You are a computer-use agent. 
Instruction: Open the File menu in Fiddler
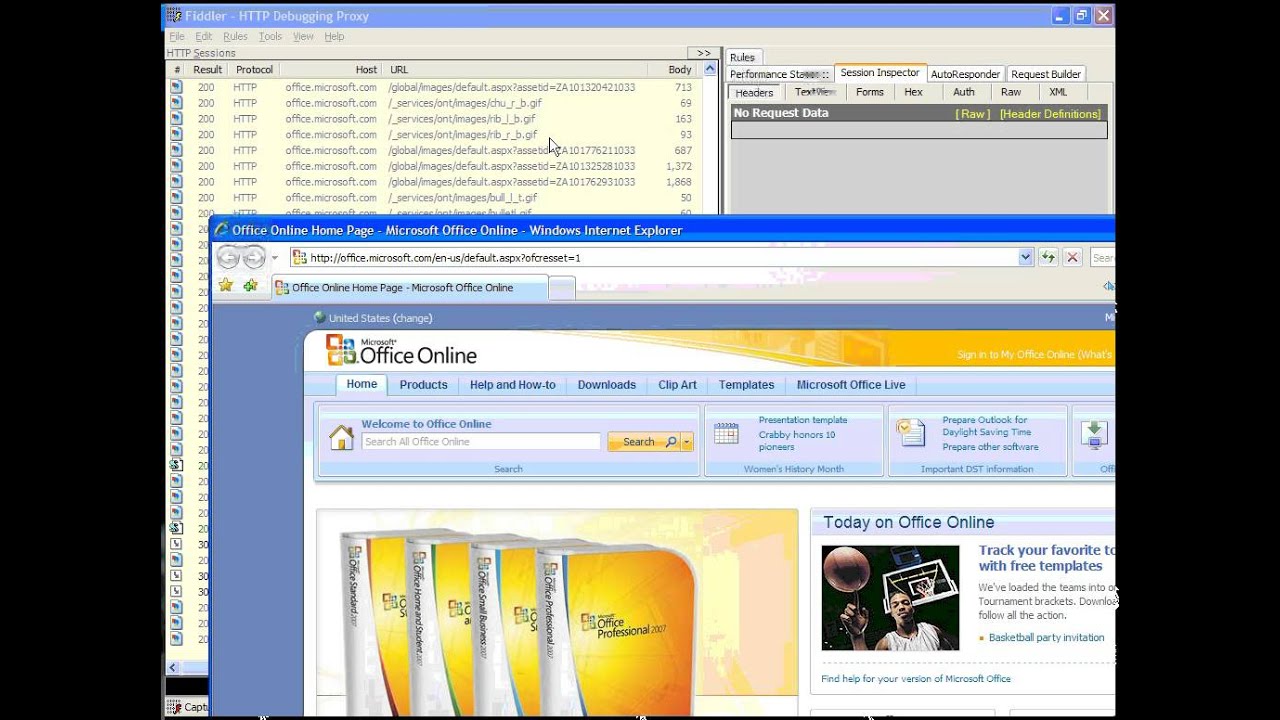click(x=177, y=36)
